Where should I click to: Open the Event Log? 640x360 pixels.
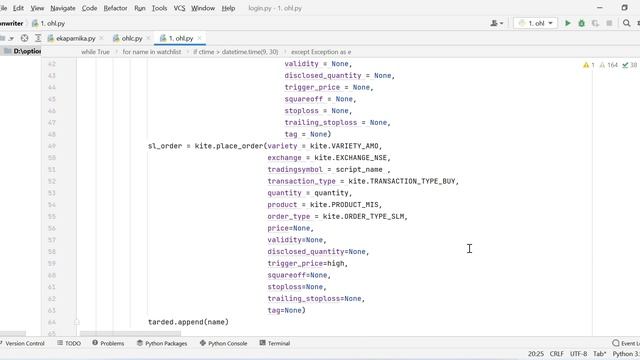coord(626,343)
